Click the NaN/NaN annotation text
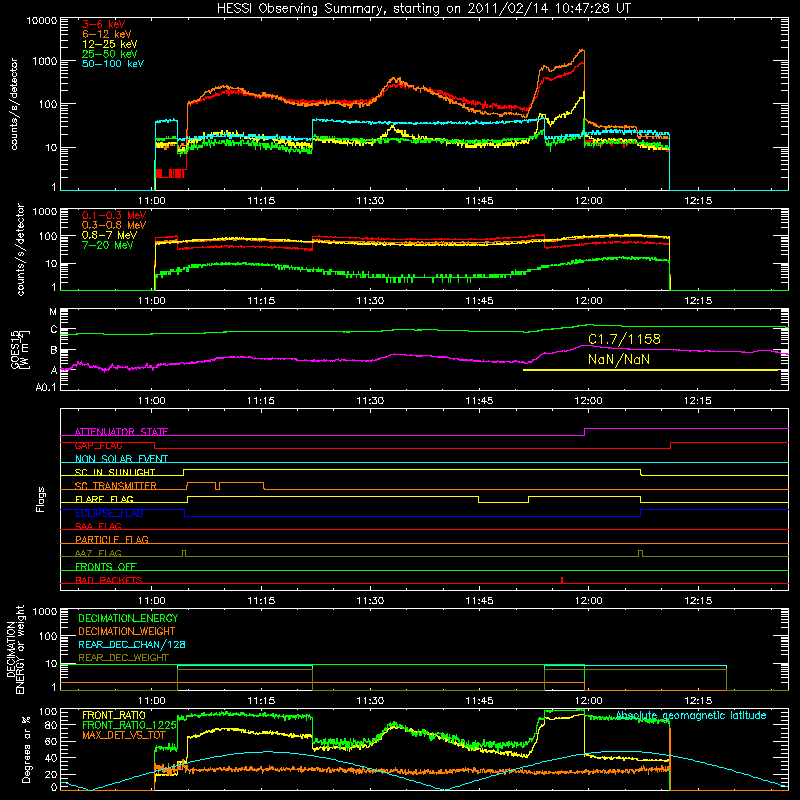This screenshot has width=800, height=800. pos(619,359)
